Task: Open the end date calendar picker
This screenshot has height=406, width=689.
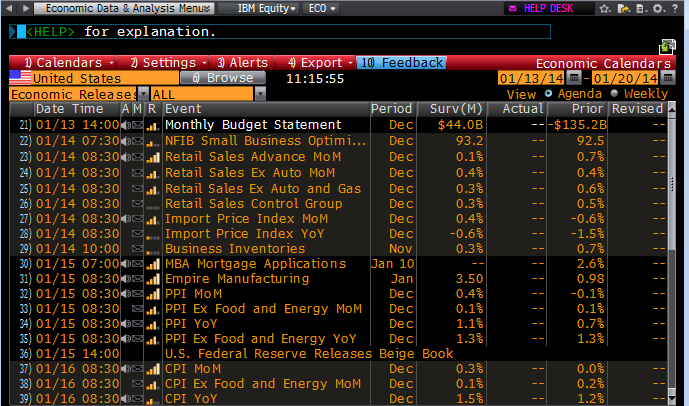Action: coord(667,79)
